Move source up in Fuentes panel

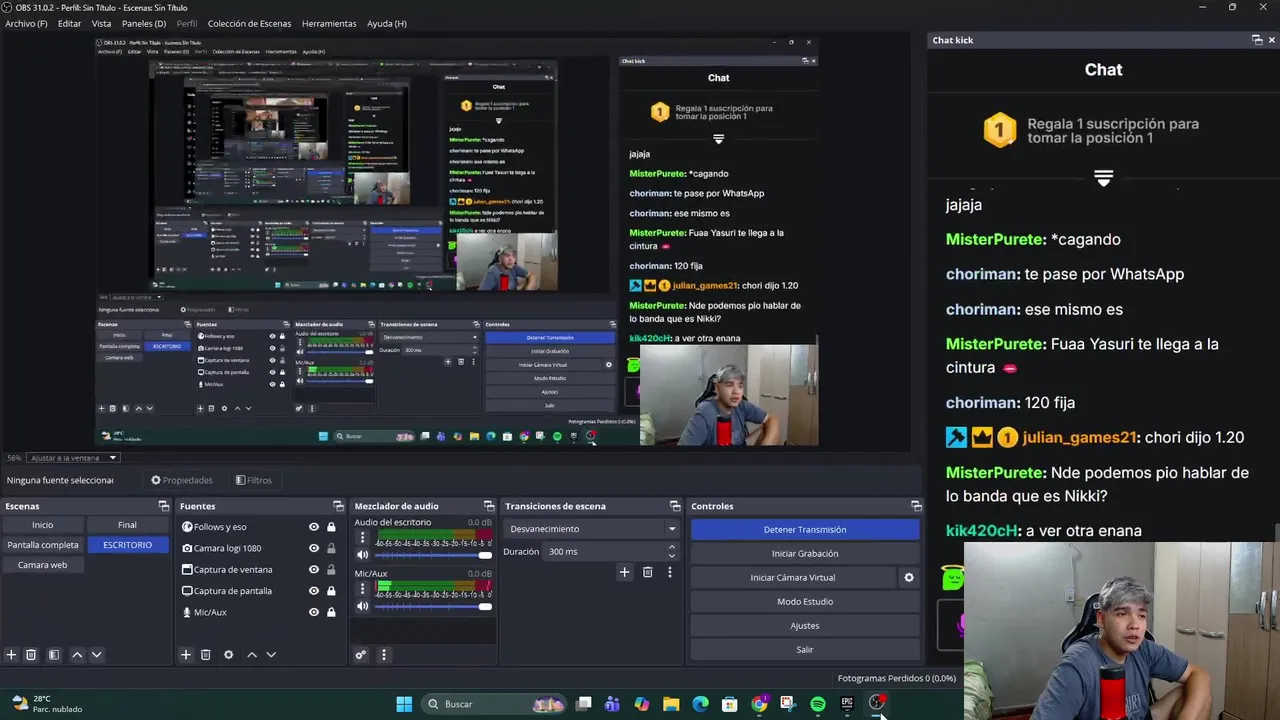coord(252,655)
